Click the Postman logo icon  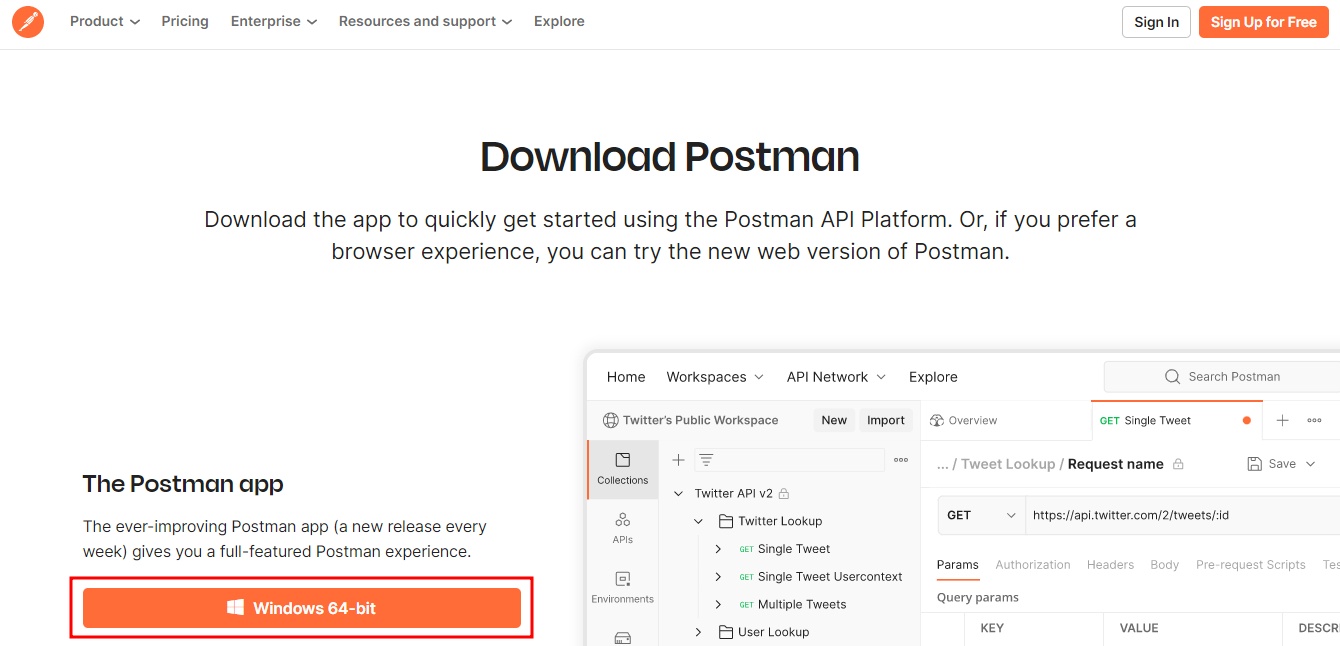(x=28, y=22)
